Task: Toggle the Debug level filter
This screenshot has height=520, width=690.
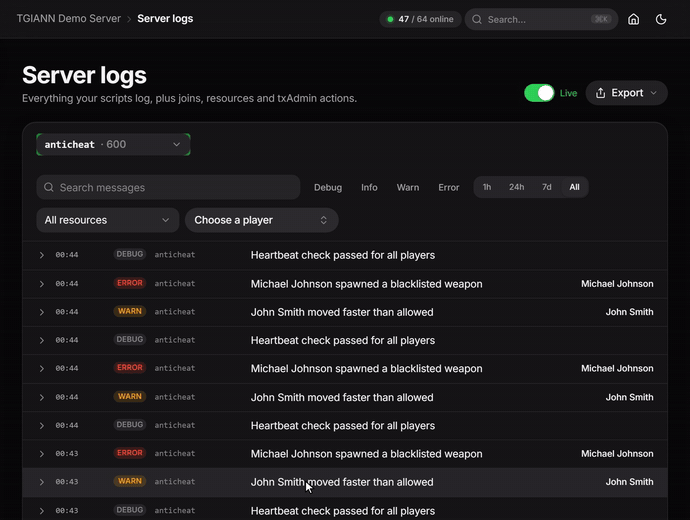Action: (328, 187)
